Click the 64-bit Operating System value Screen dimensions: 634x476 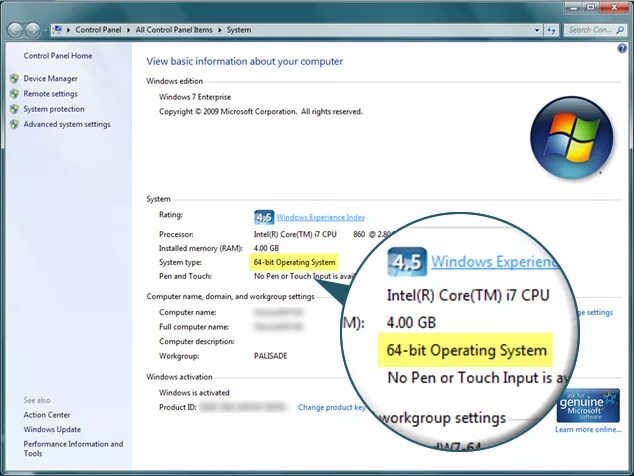point(294,262)
